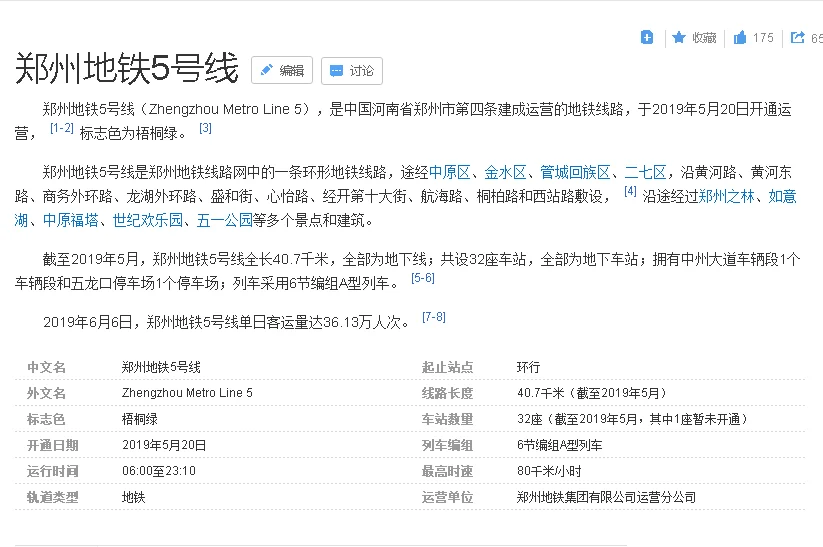Click the value 80千米/小时

pos(549,471)
